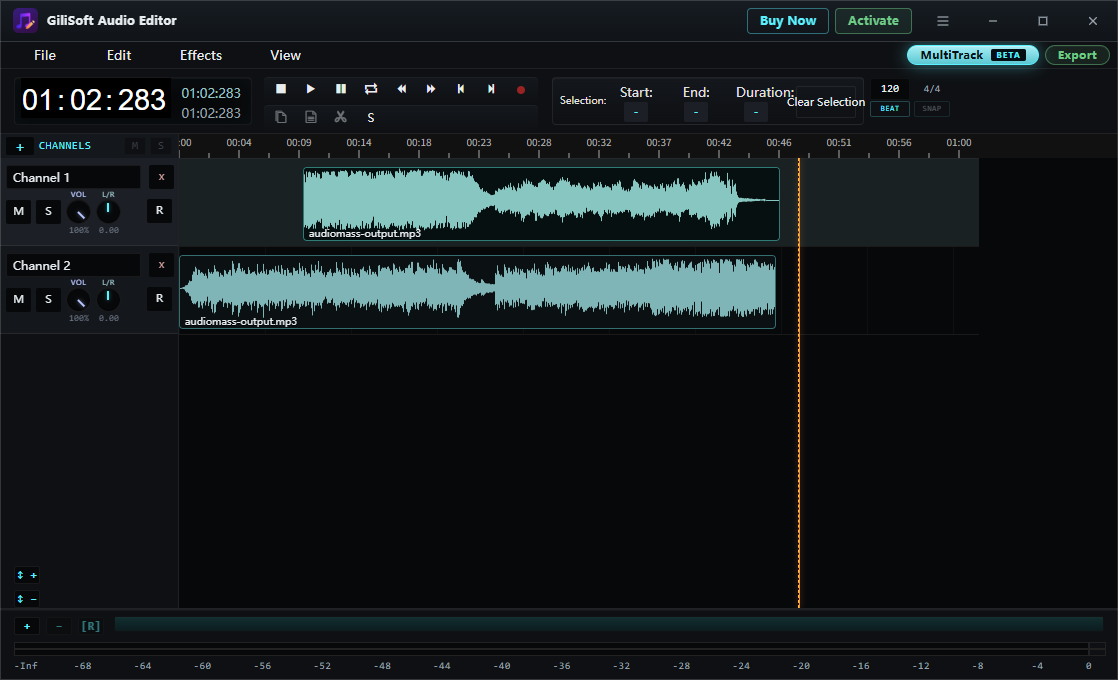Open the View menu
The height and width of the screenshot is (680, 1118).
pos(285,55)
